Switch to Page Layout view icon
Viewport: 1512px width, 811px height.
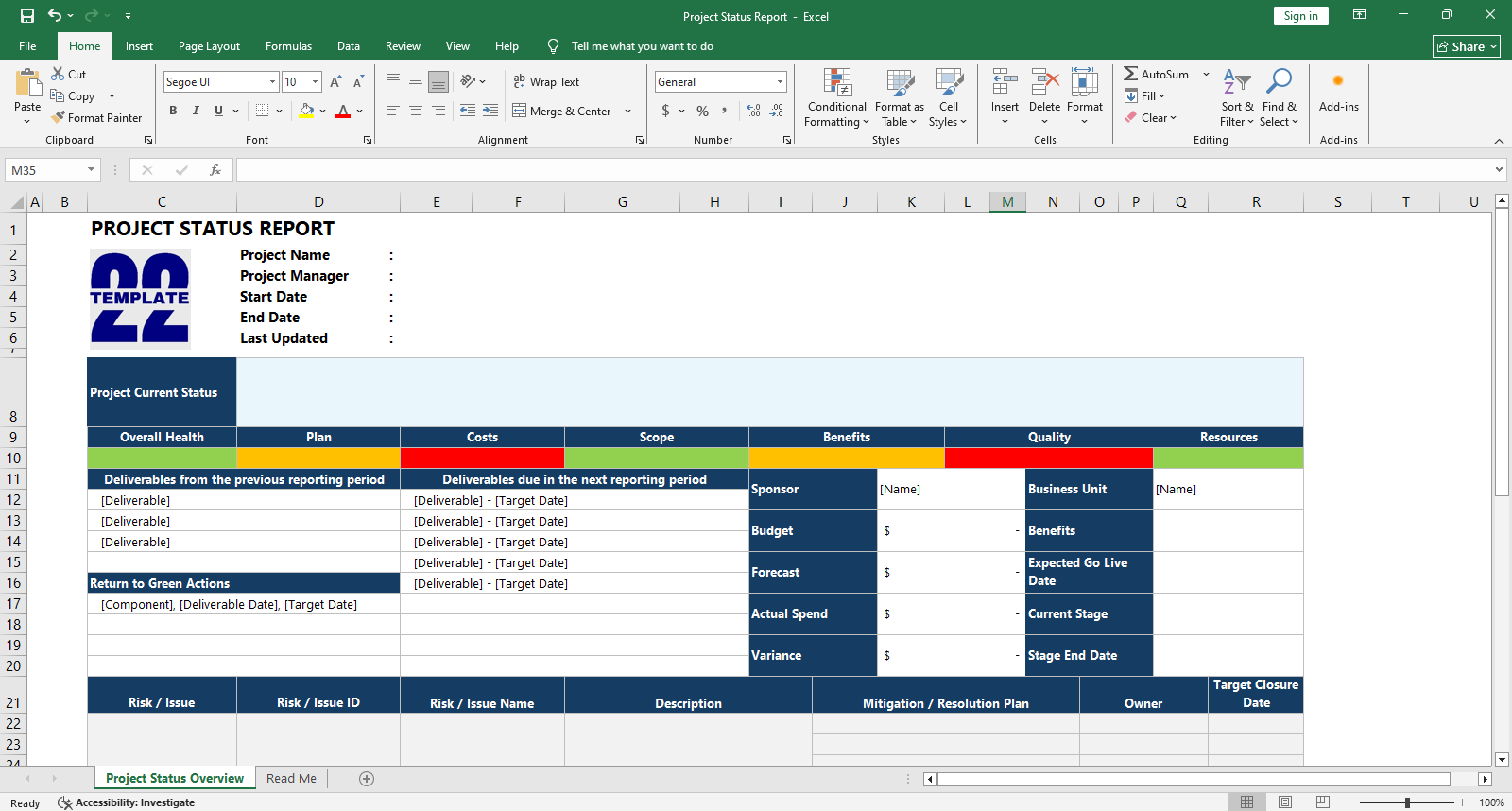(1285, 802)
